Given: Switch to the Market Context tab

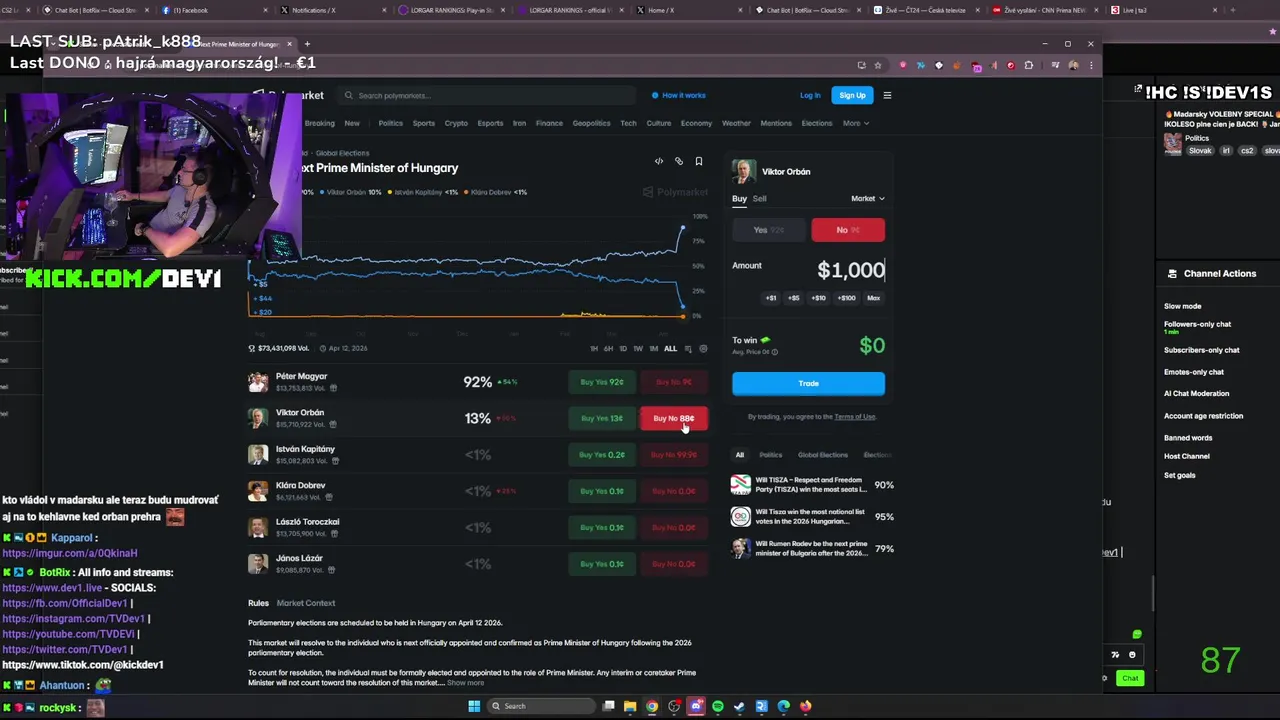Looking at the screenshot, I should [x=306, y=603].
